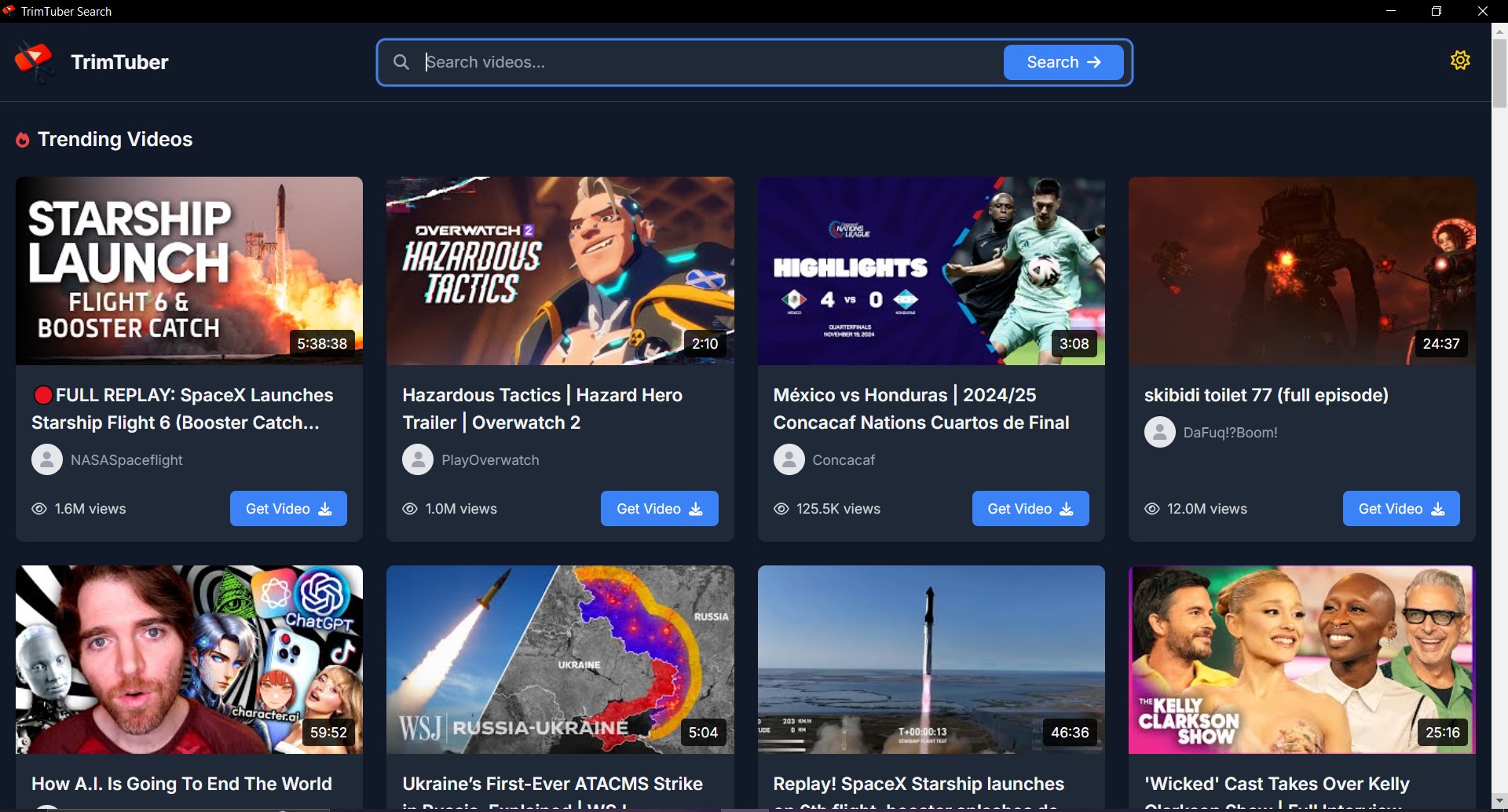Click the vertical scrollbar thumb
Screen dimensions: 1508x812
tap(1499, 72)
